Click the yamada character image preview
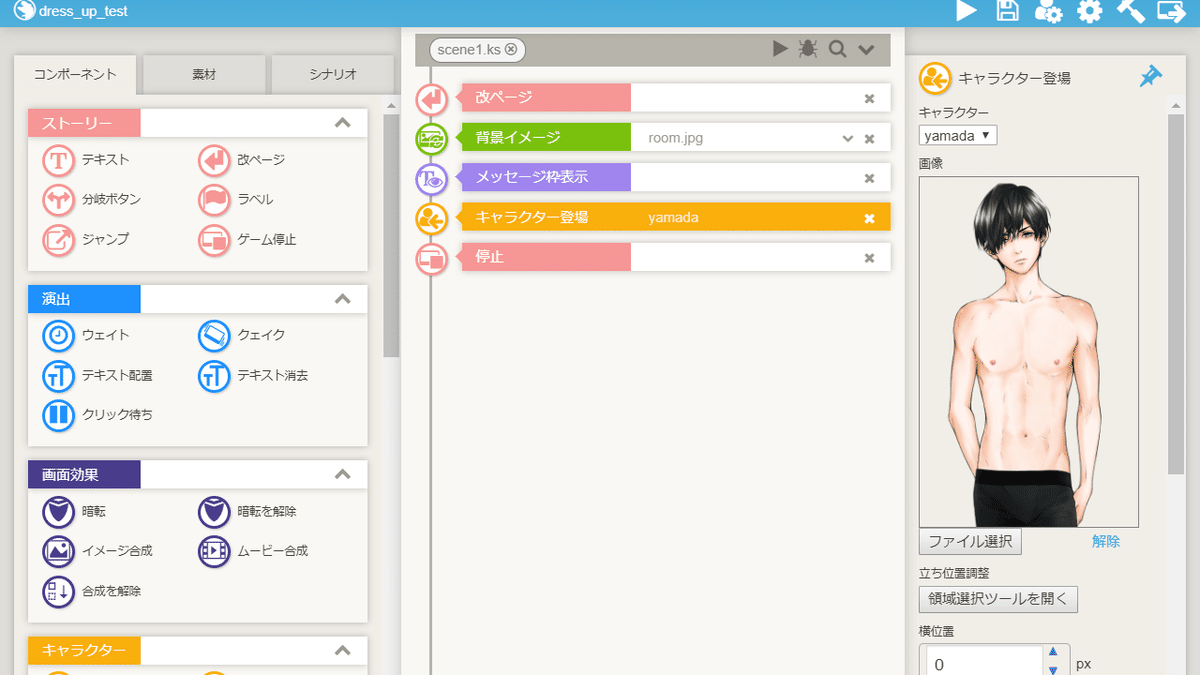 tap(1029, 352)
